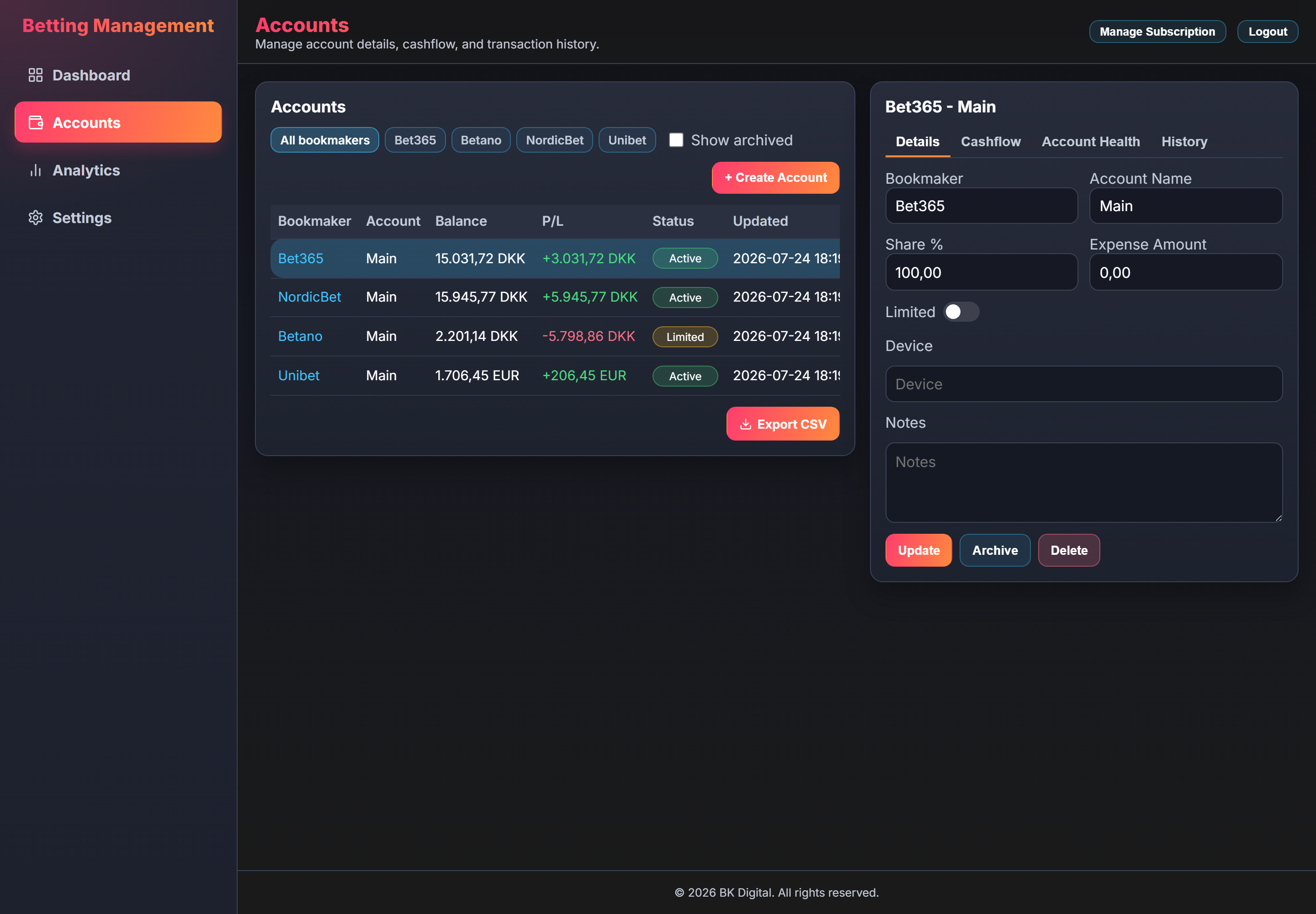Click the Export CSV button
This screenshot has width=1316, height=914.
(782, 424)
